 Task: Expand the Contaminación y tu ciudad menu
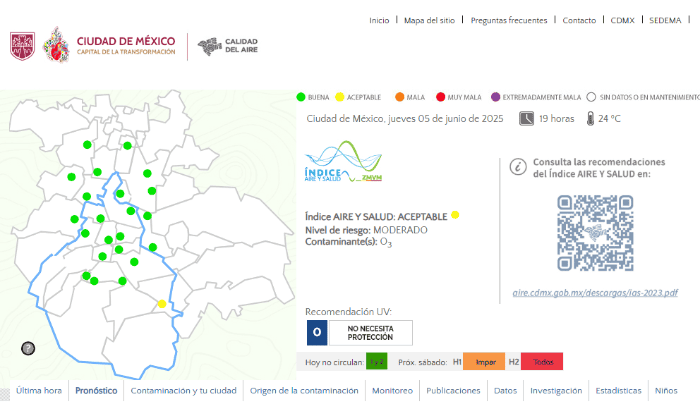point(183,390)
